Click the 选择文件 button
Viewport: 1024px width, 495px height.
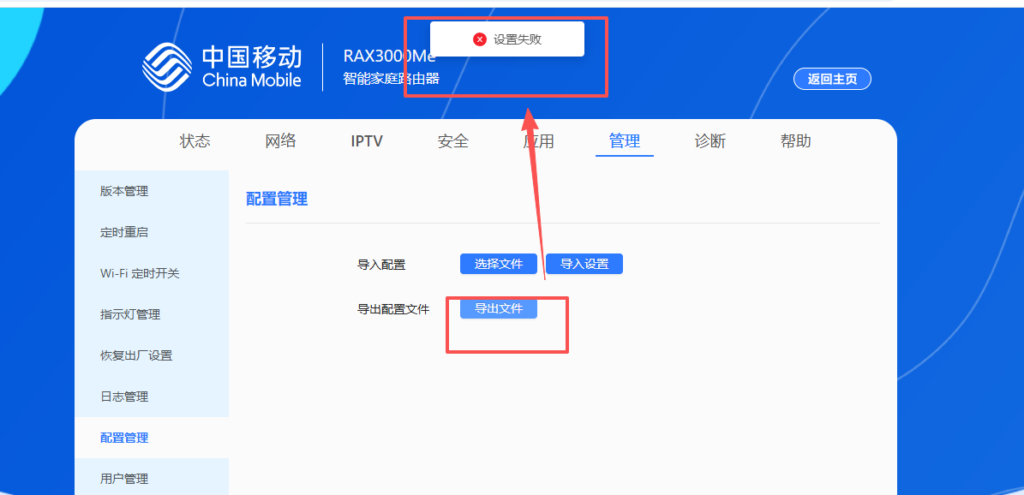coord(499,264)
